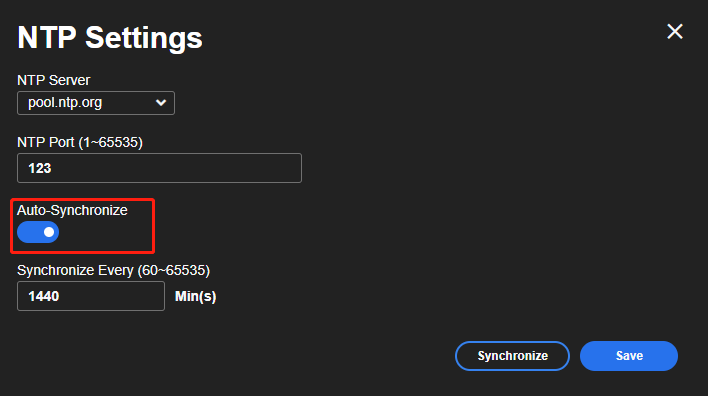Click the NTP Port (1~65535) label
Image resolution: width=708 pixels, height=396 pixels.
[80, 143]
